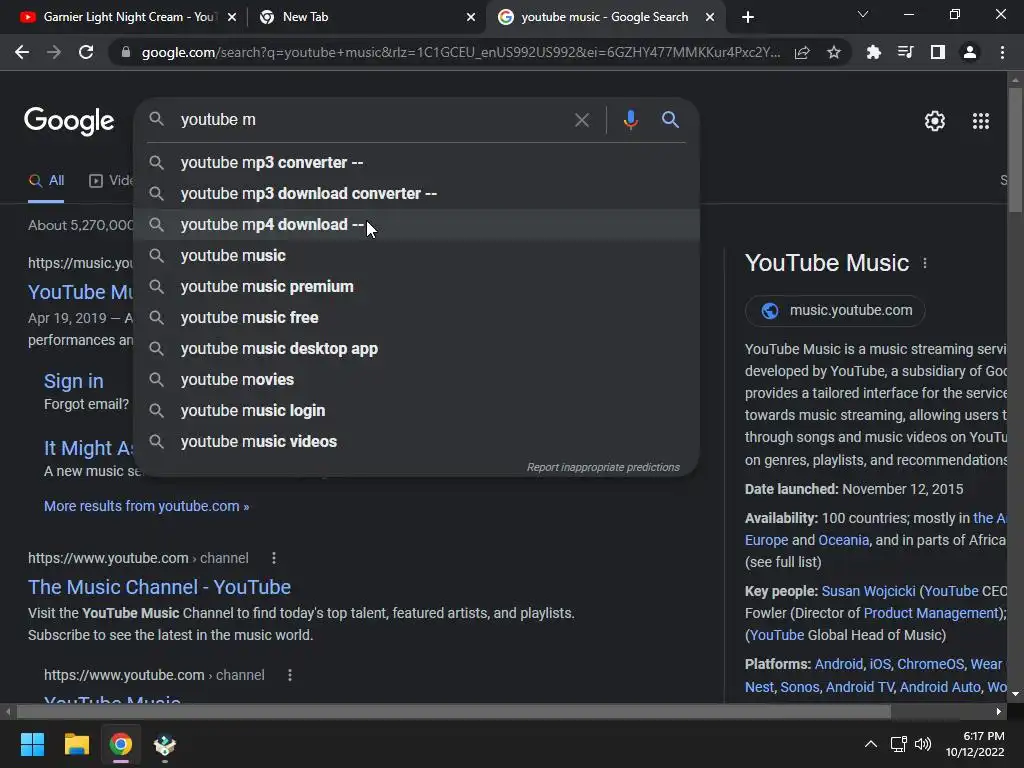Image resolution: width=1024 pixels, height=768 pixels.
Task: Clear the search box with the X
Action: 581,120
